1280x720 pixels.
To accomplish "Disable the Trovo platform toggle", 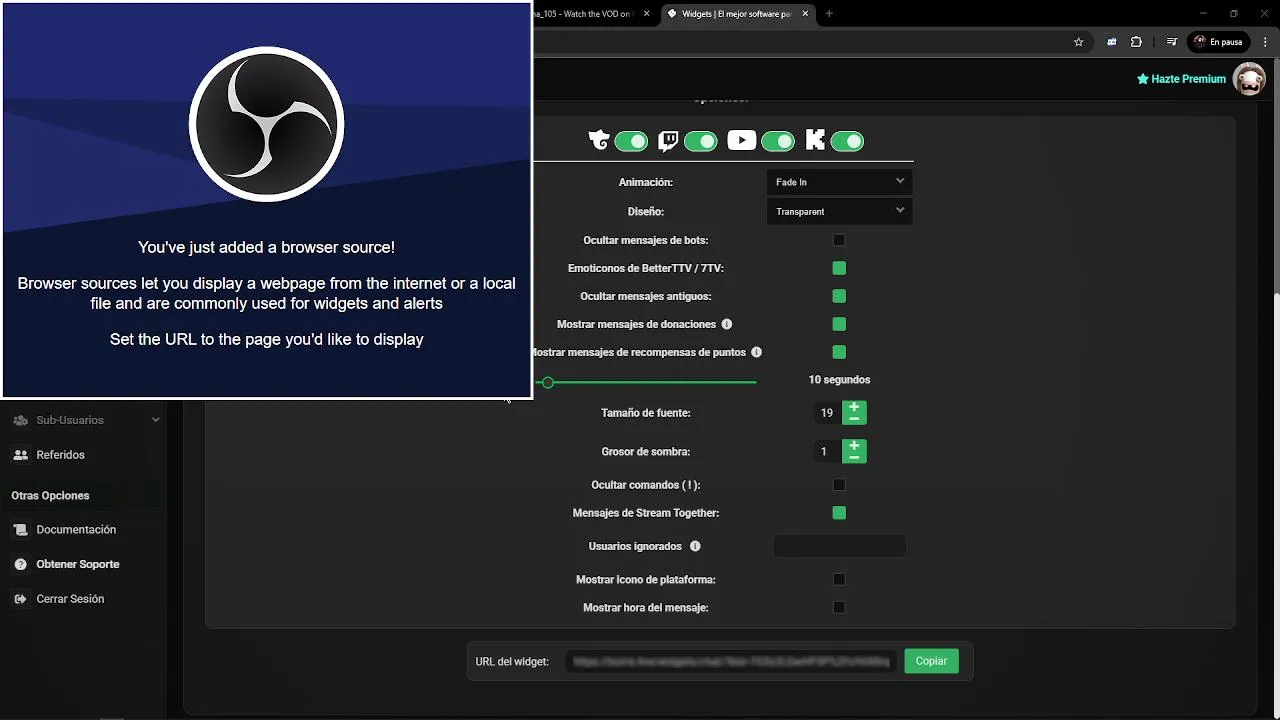I will point(631,141).
